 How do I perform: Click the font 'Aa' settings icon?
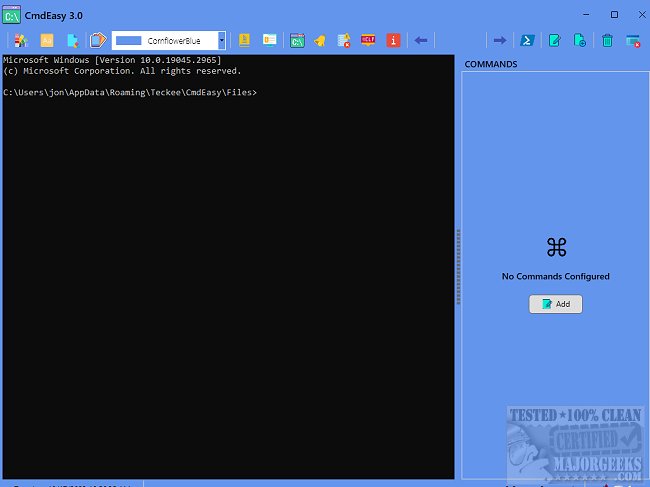[x=47, y=41]
